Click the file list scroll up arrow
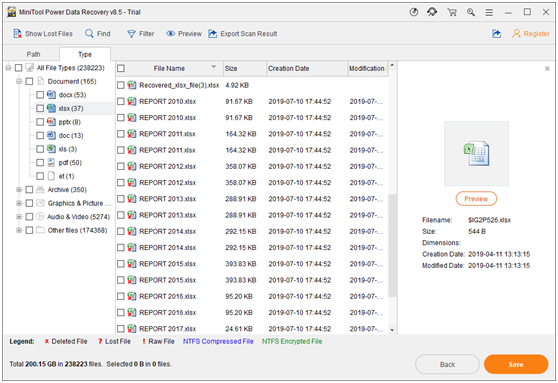 (392, 65)
